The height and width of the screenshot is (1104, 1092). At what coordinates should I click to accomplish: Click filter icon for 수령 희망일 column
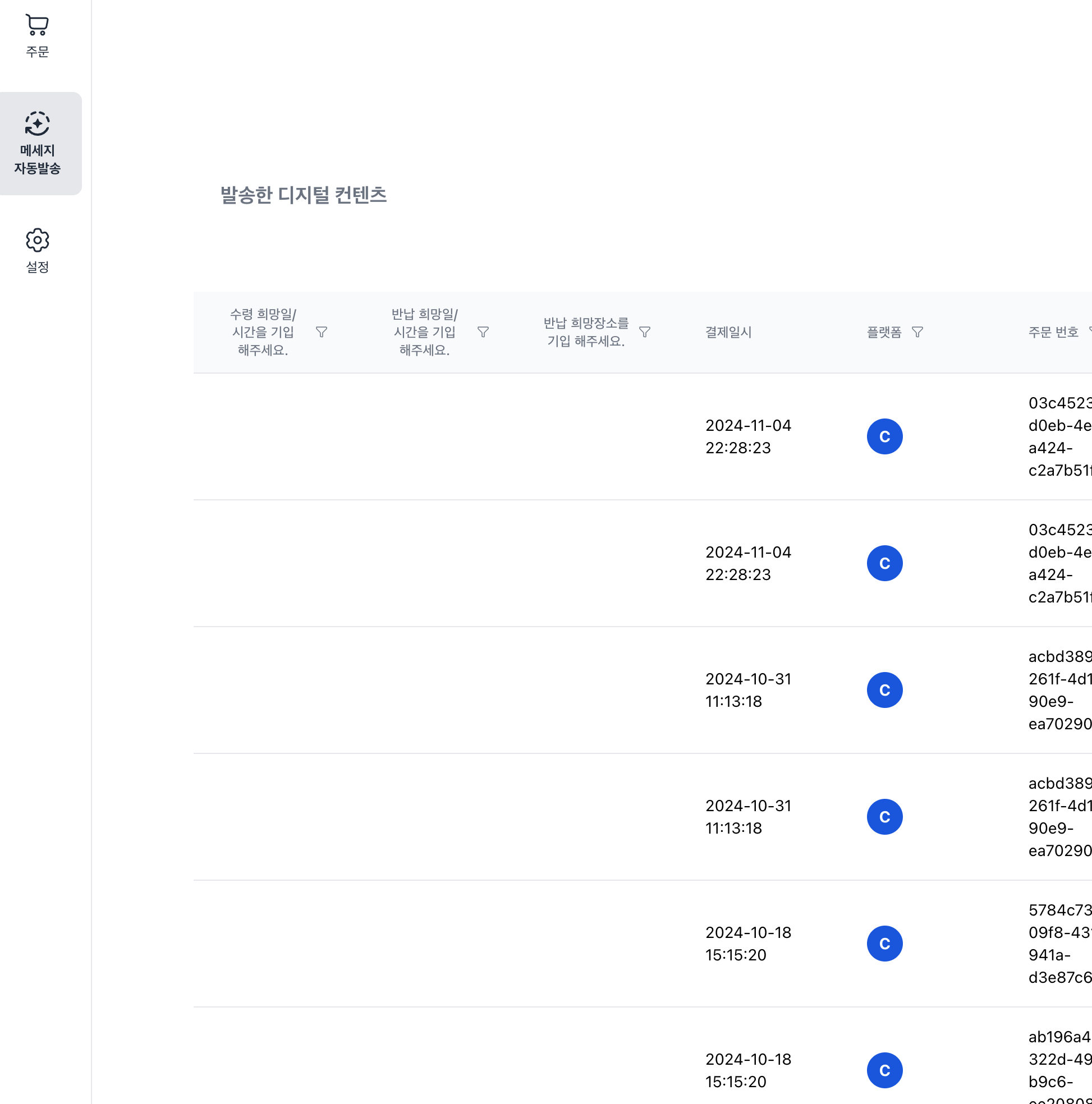click(x=322, y=332)
